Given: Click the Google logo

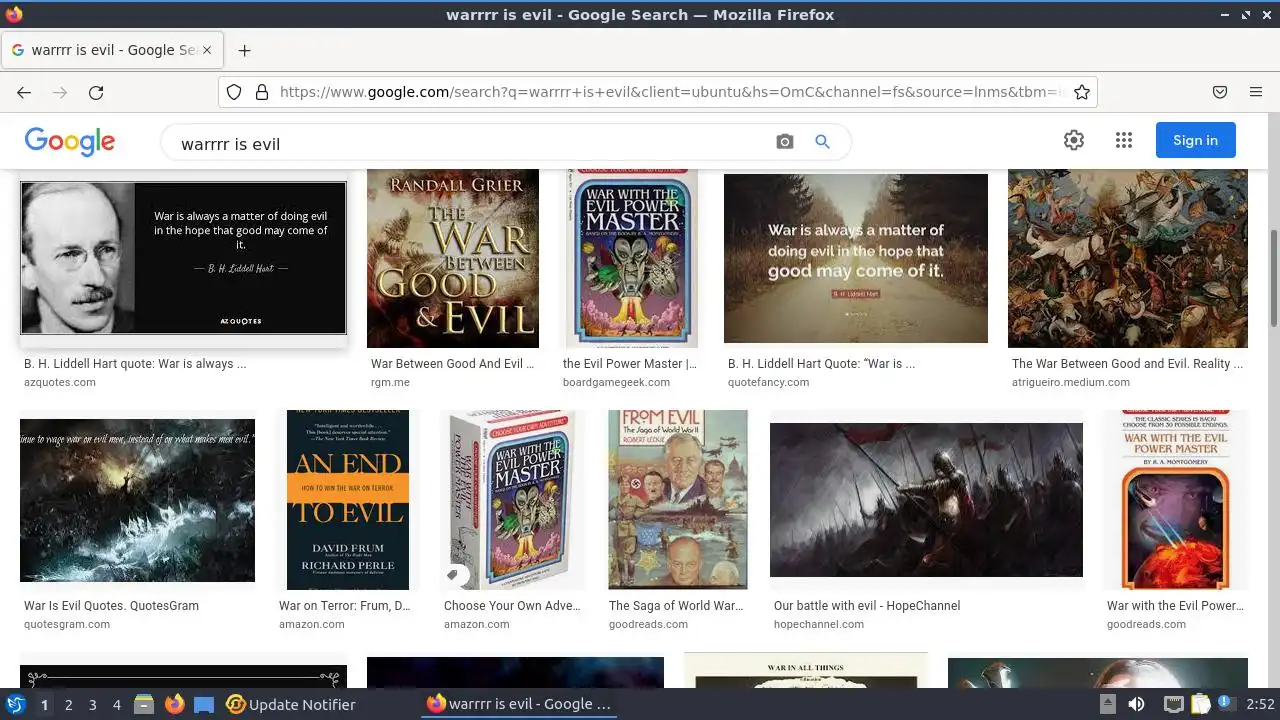Looking at the screenshot, I should pos(70,142).
